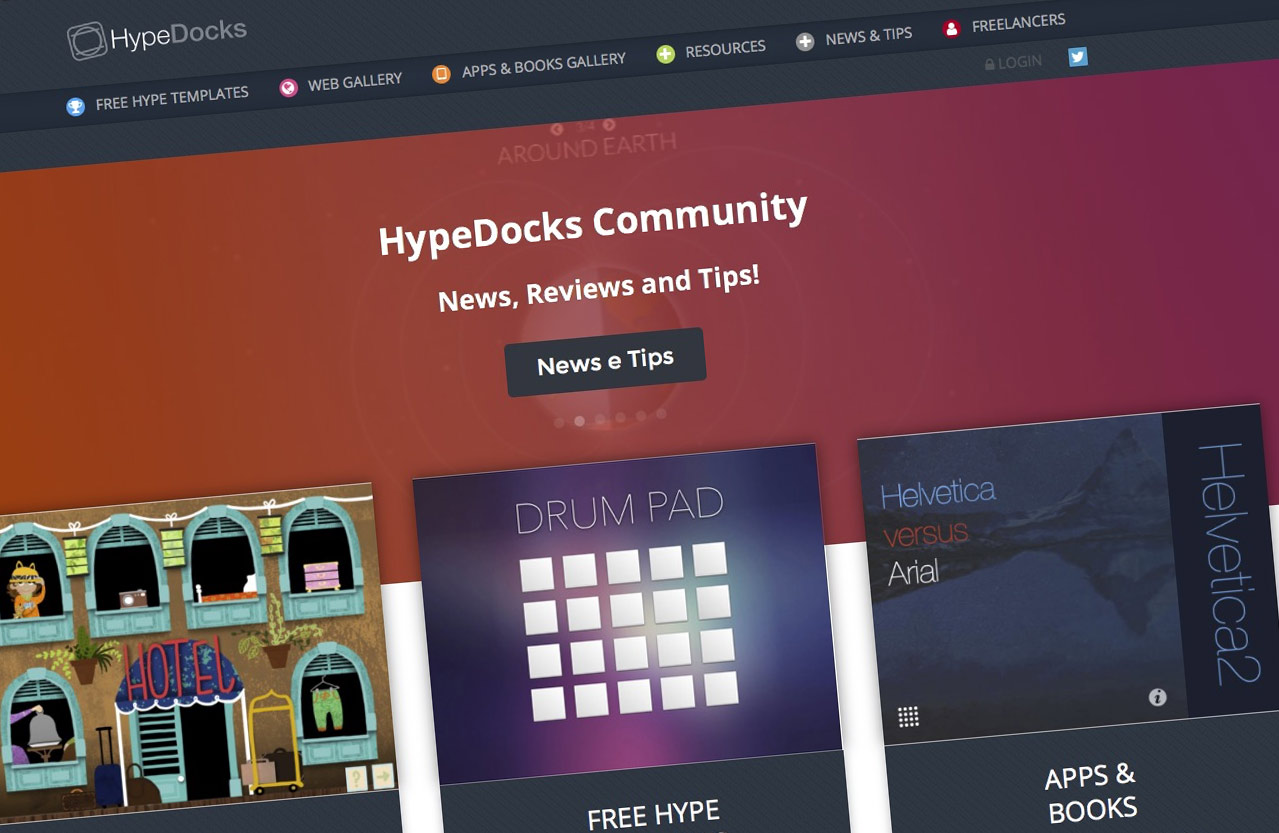
Task: Click the Around Earth slide title
Action: [x=587, y=149]
